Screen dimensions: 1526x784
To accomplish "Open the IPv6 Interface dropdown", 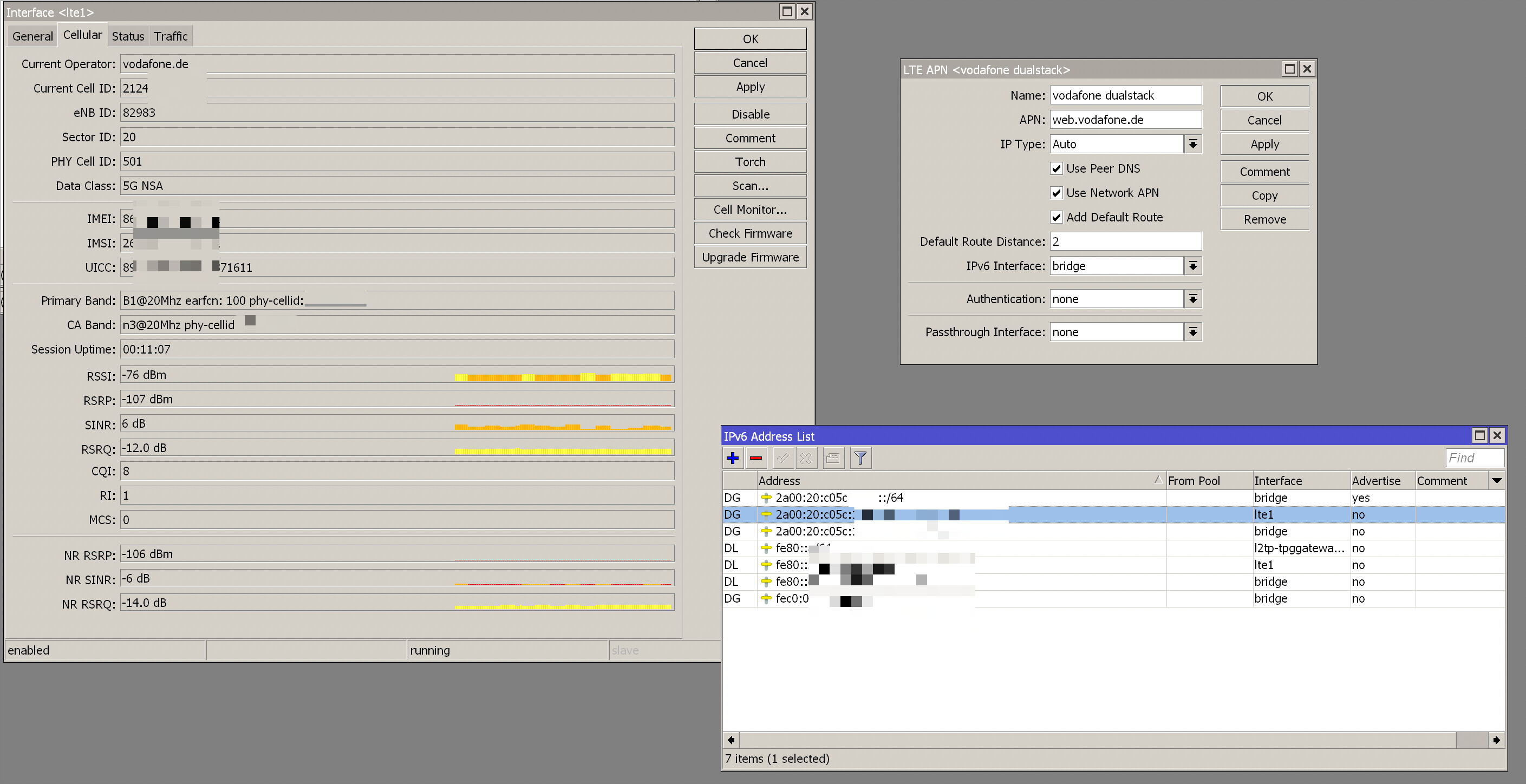I will point(1193,266).
